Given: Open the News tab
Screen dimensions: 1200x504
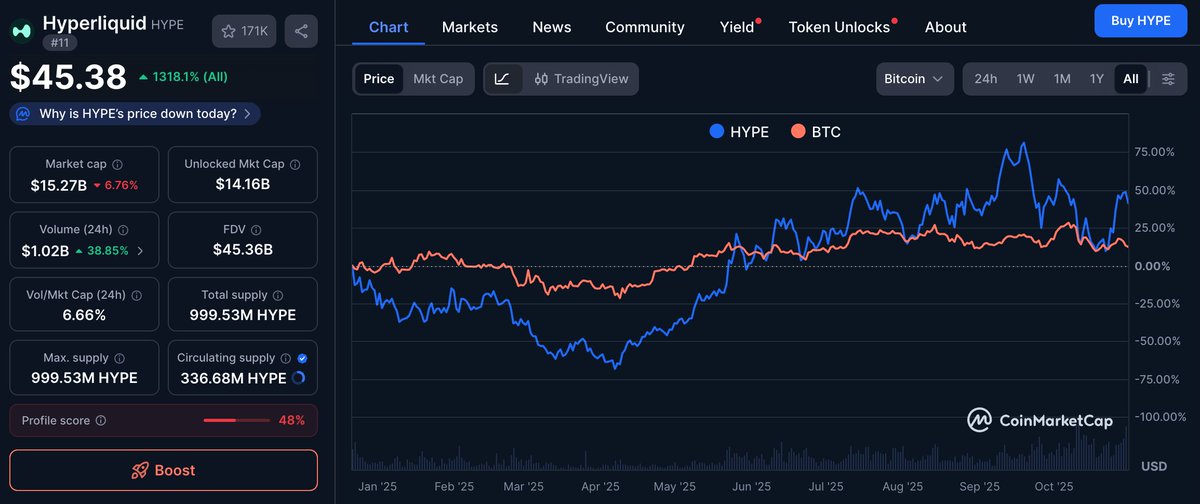Looking at the screenshot, I should pos(552,27).
